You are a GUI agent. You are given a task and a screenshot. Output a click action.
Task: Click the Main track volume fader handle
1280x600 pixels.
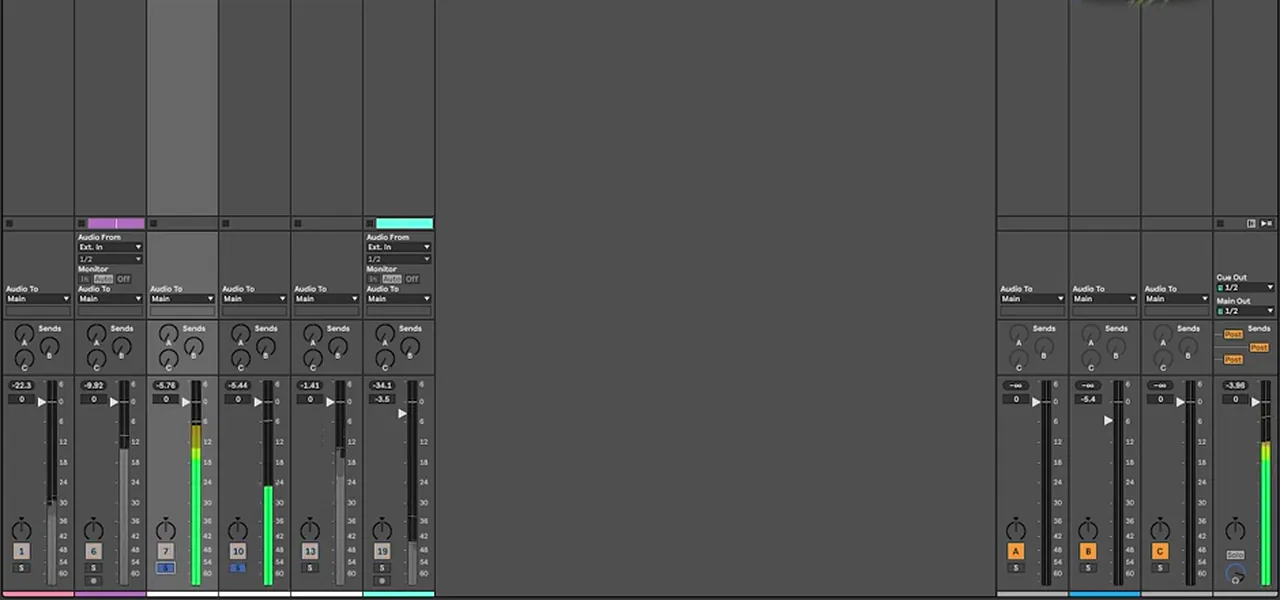pyautogui.click(x=1257, y=401)
